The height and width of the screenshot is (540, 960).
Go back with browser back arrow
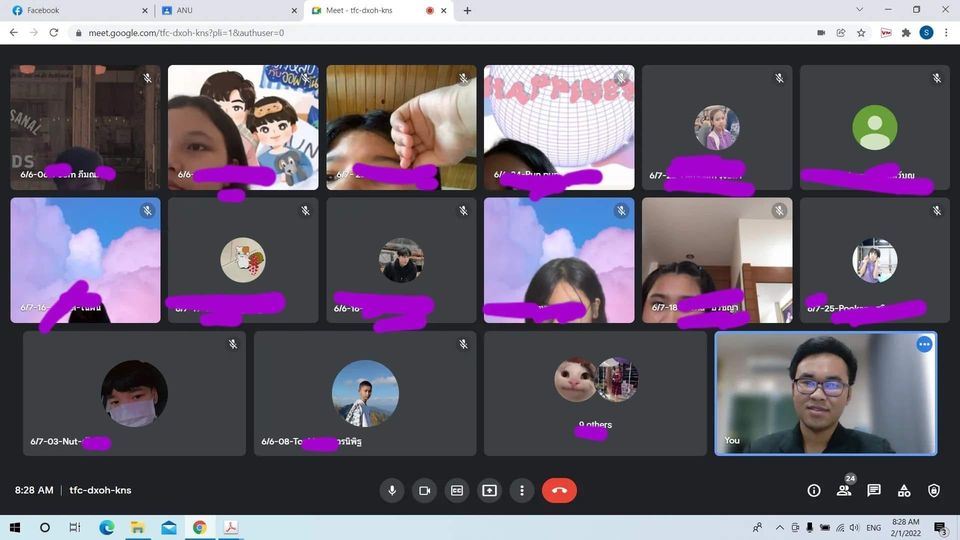coord(13,32)
